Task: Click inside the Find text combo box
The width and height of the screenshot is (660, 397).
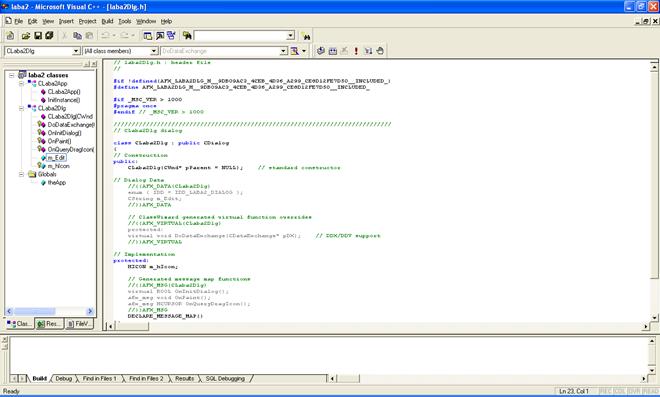Action: point(240,36)
